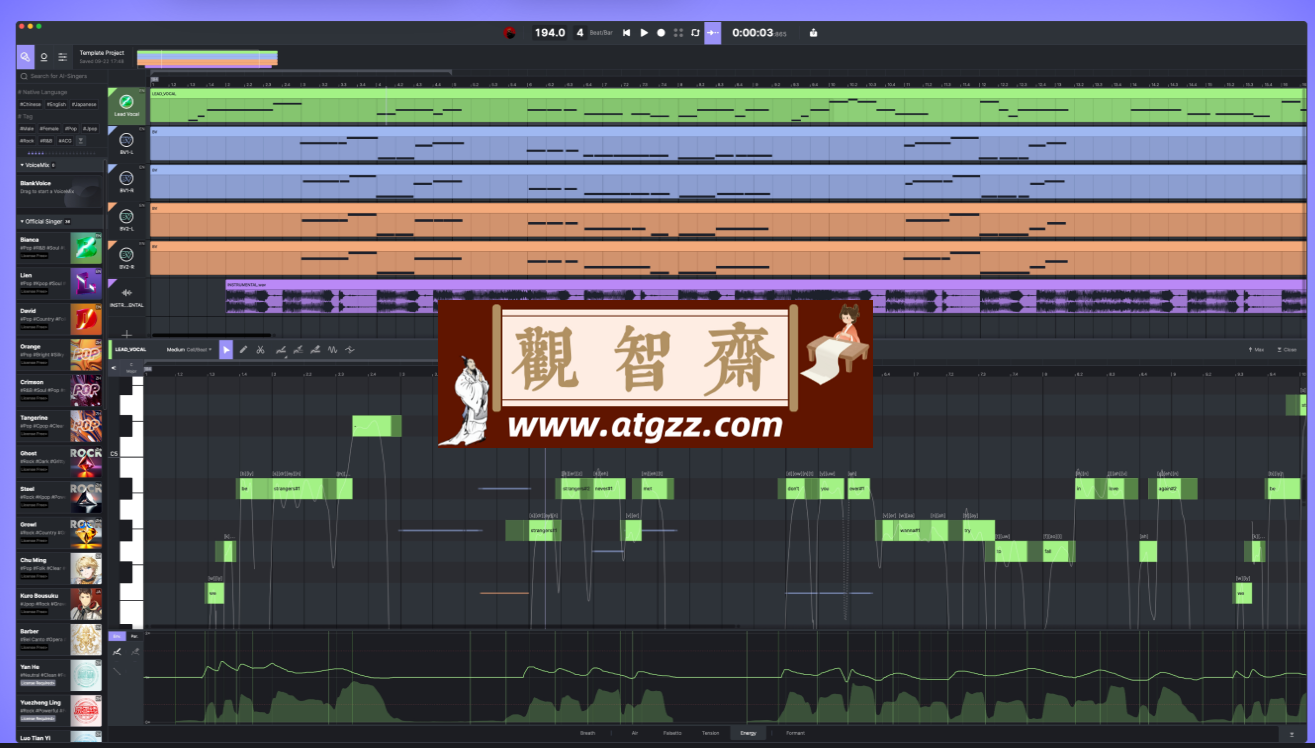Click the Max button in editor header
The width and height of the screenshot is (1315, 748).
point(1256,350)
